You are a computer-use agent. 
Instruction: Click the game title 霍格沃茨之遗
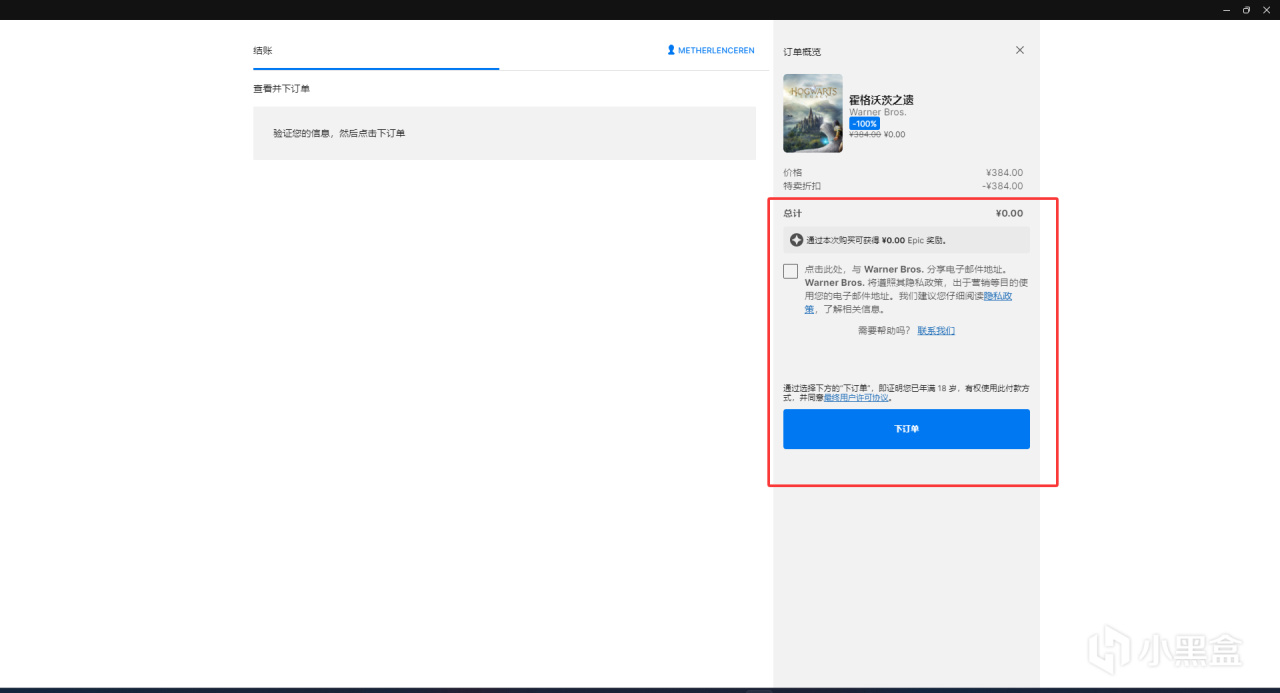[881, 100]
